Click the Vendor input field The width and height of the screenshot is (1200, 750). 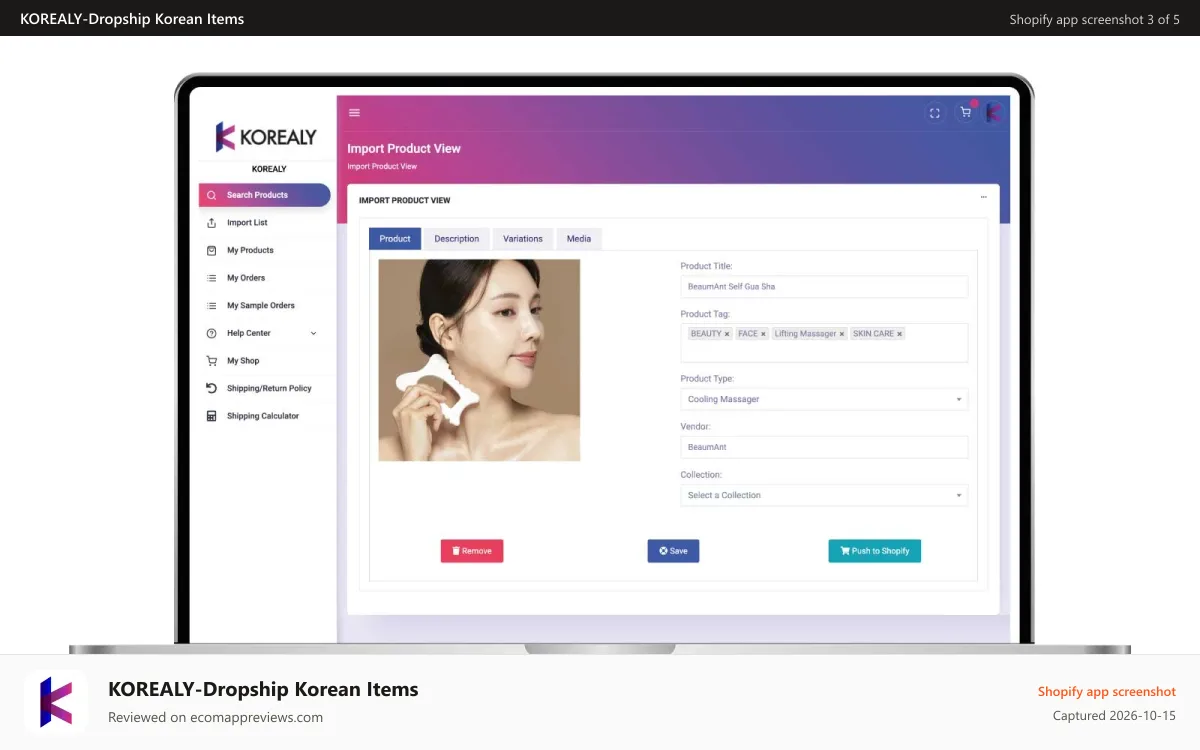pyautogui.click(x=824, y=447)
